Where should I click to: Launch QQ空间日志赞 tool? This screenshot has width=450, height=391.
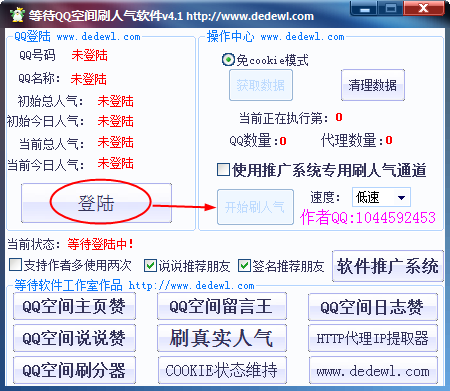[373, 307]
